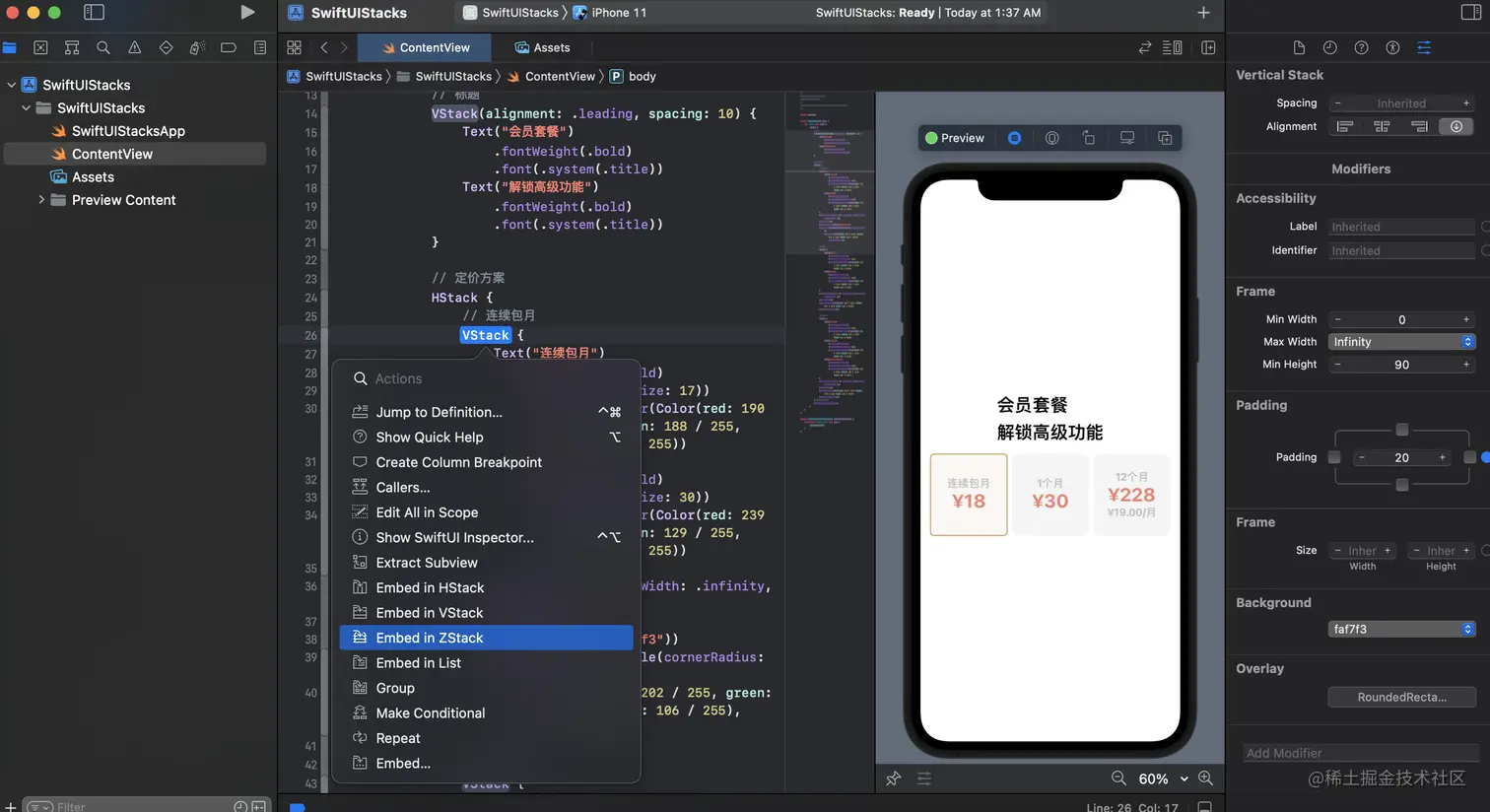
Task: Set alignment to leading
Action: pyautogui.click(x=1344, y=126)
